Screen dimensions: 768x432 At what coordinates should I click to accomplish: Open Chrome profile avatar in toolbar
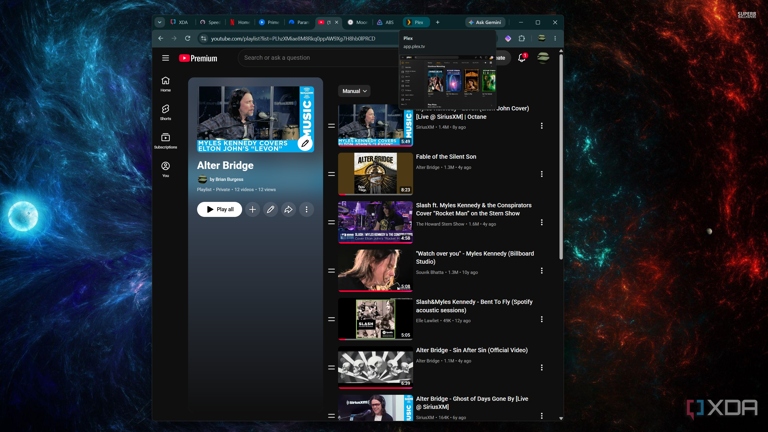coord(541,38)
